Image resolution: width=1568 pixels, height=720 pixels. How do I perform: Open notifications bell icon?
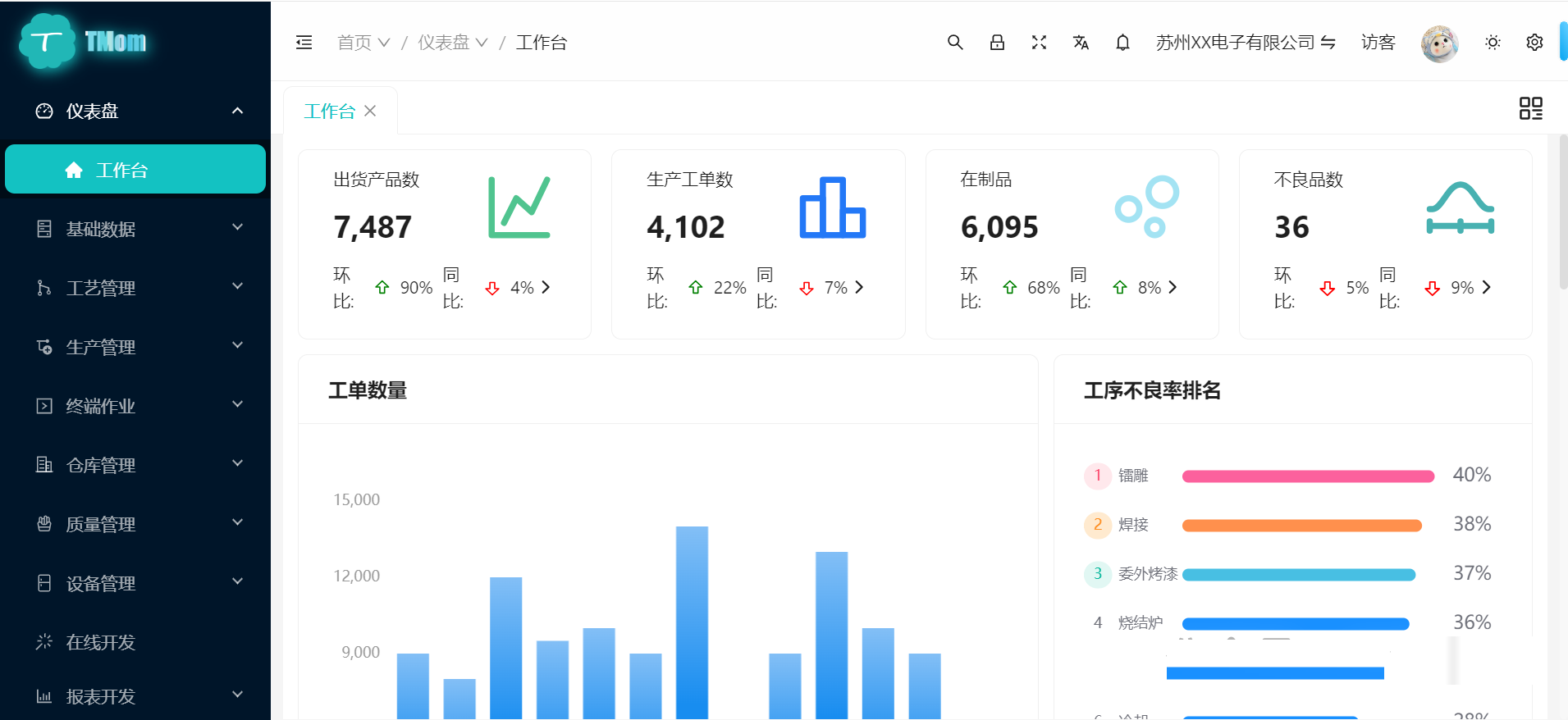coord(1122,43)
